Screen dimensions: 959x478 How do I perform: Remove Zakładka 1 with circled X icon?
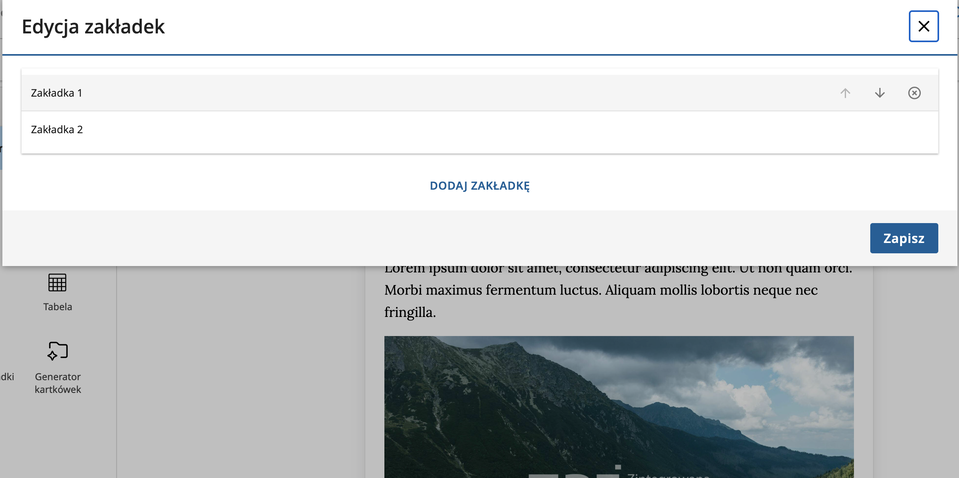tap(914, 93)
